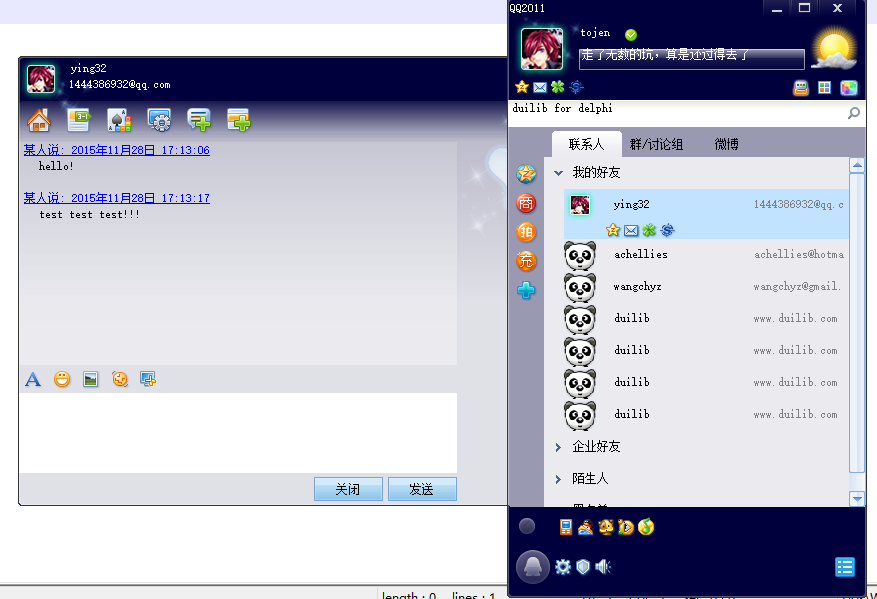Click the chat bubble with plus icon
The image size is (877, 599).
(x=199, y=120)
